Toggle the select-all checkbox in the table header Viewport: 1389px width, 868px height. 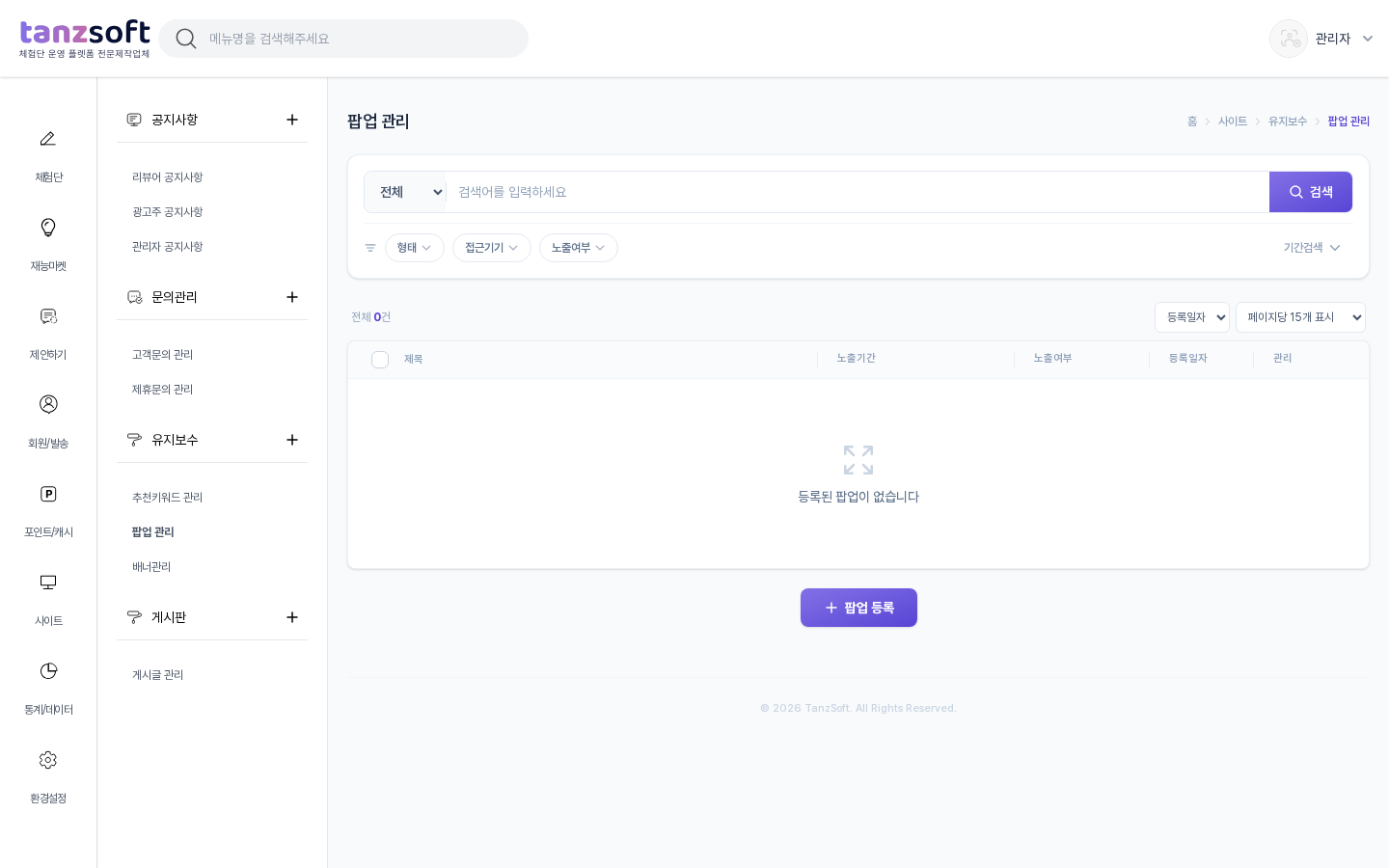[x=380, y=360]
